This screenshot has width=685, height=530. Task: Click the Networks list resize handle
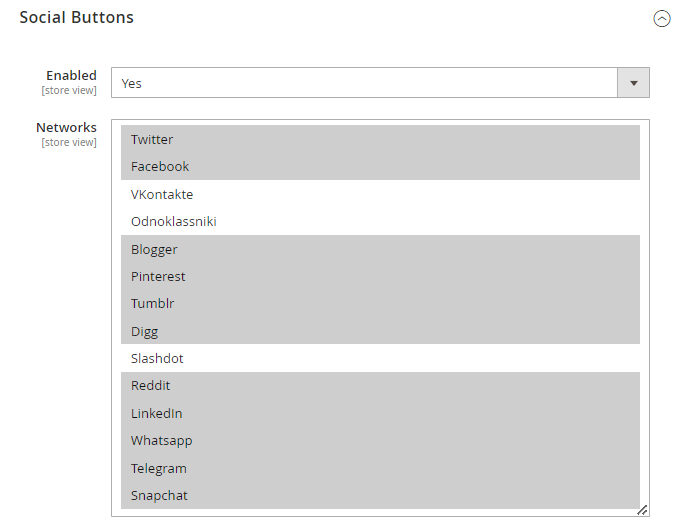(x=642, y=510)
